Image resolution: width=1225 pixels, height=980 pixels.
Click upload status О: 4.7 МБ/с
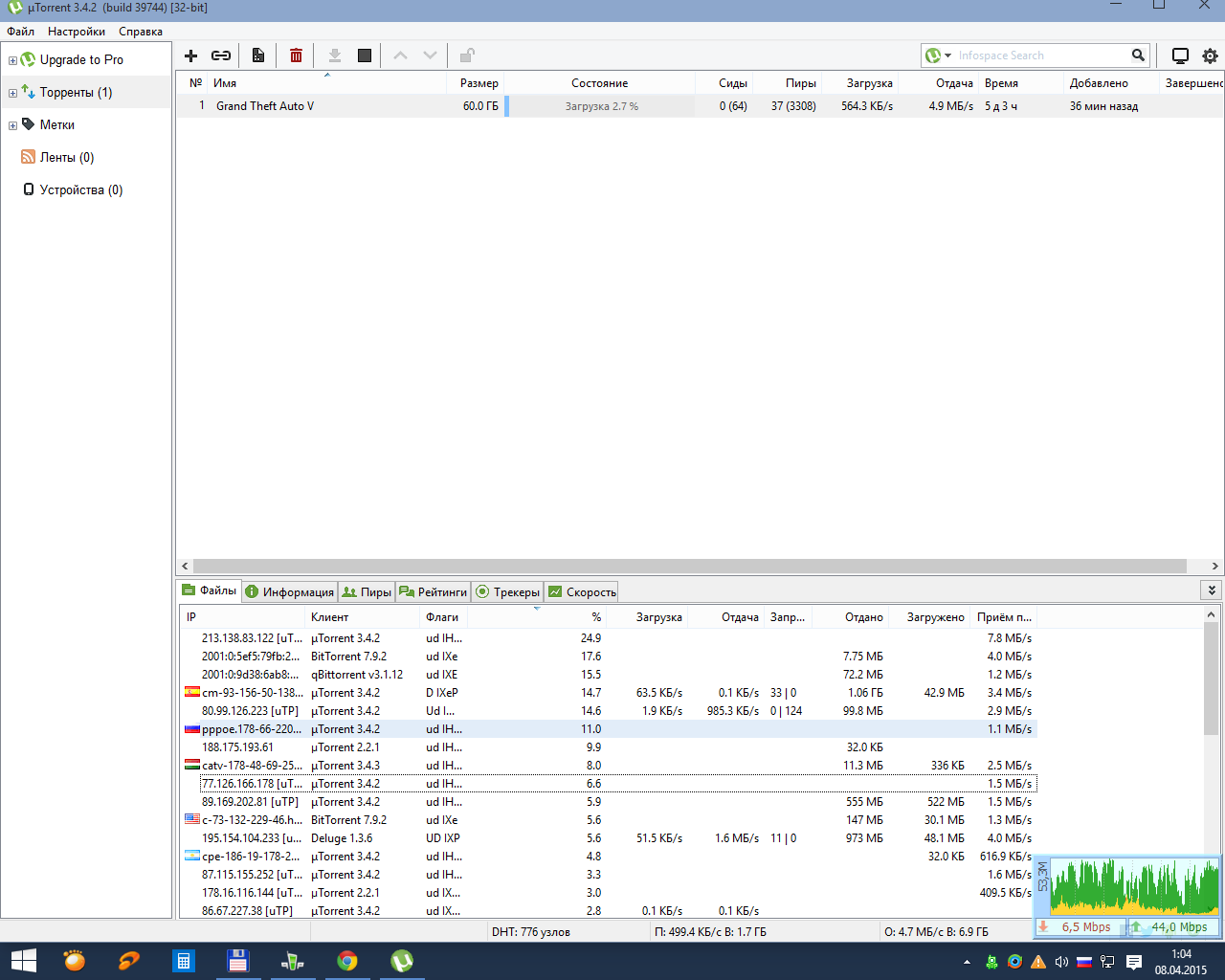coord(936,931)
